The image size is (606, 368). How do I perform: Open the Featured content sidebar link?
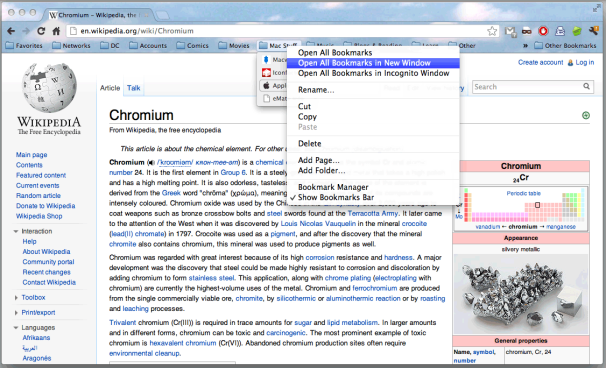41,175
